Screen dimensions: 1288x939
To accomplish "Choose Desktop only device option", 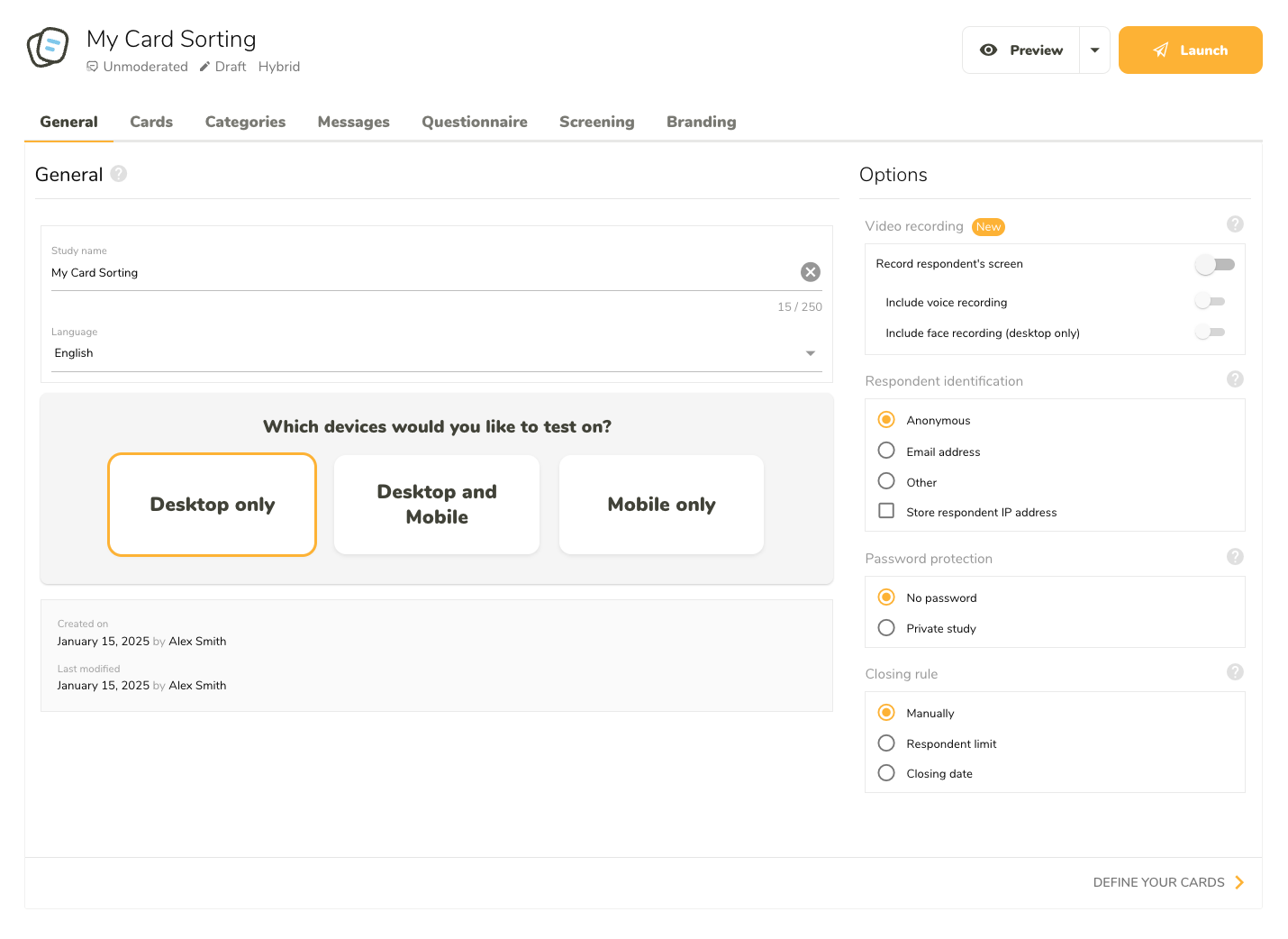I will pos(213,505).
